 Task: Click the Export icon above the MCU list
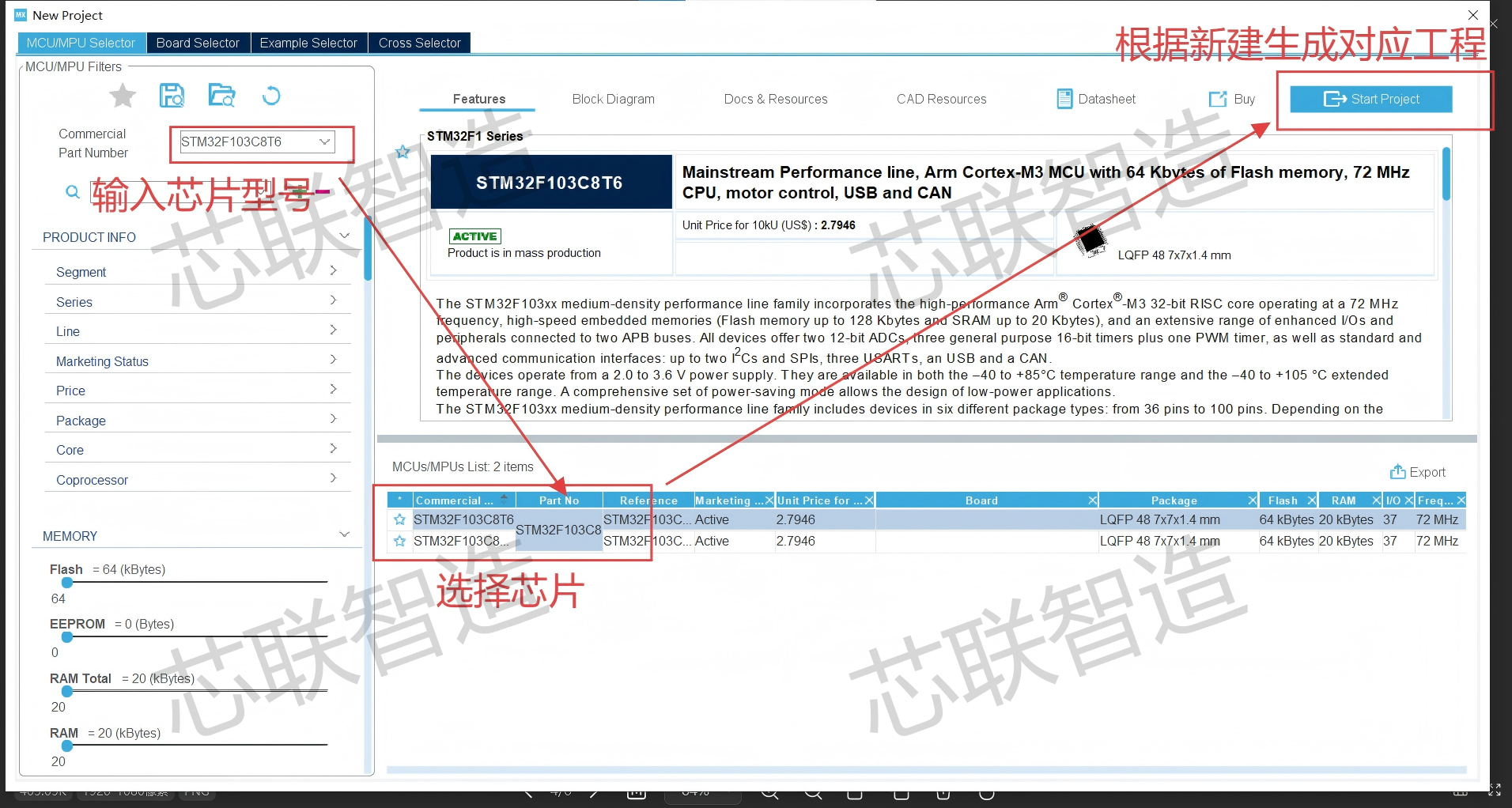[x=1398, y=472]
